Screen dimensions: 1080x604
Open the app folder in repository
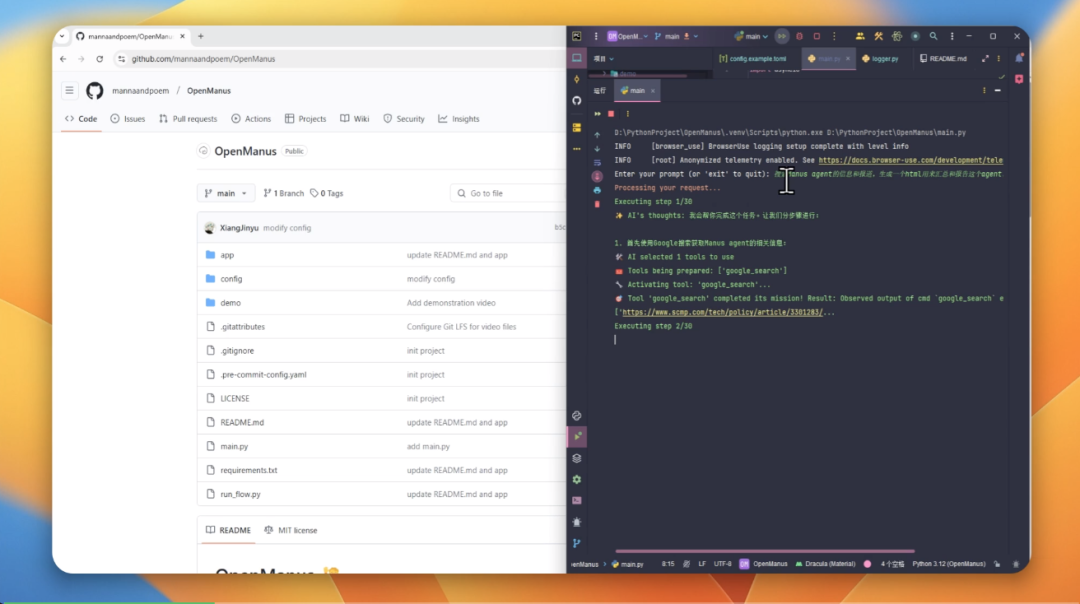[227, 255]
